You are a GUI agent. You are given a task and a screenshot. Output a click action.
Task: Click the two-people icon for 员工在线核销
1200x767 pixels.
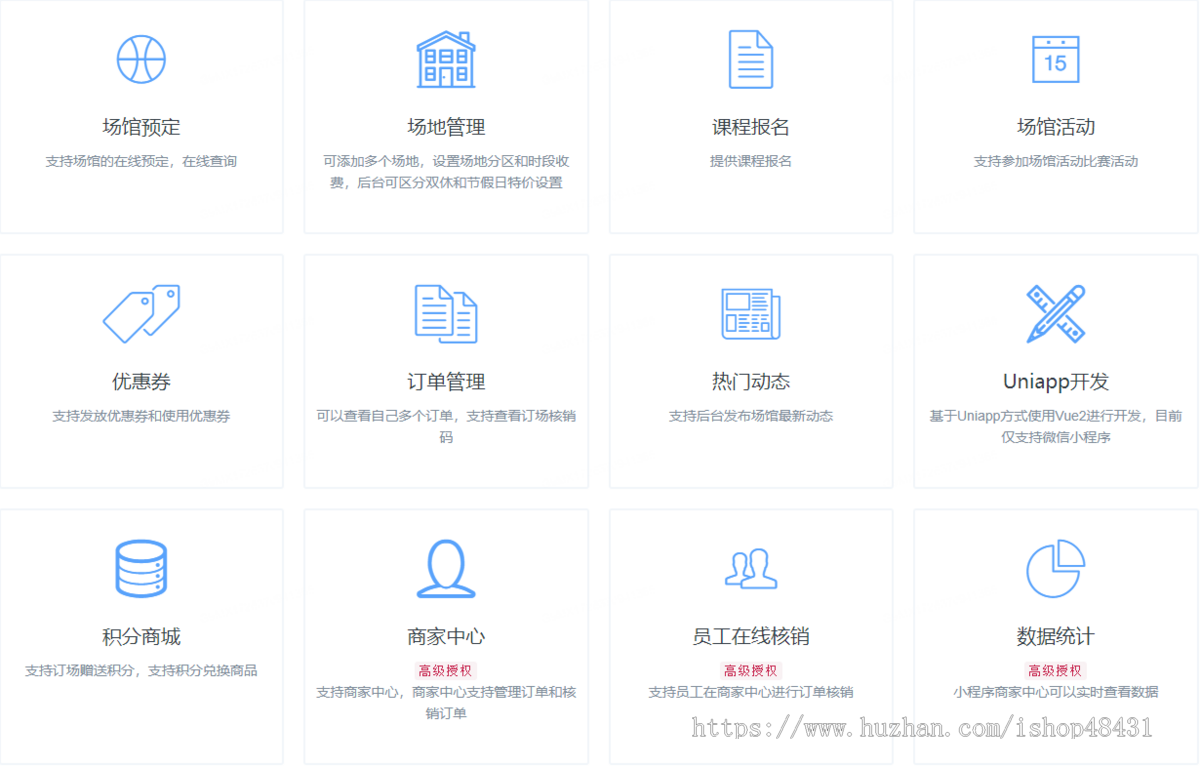tap(750, 569)
